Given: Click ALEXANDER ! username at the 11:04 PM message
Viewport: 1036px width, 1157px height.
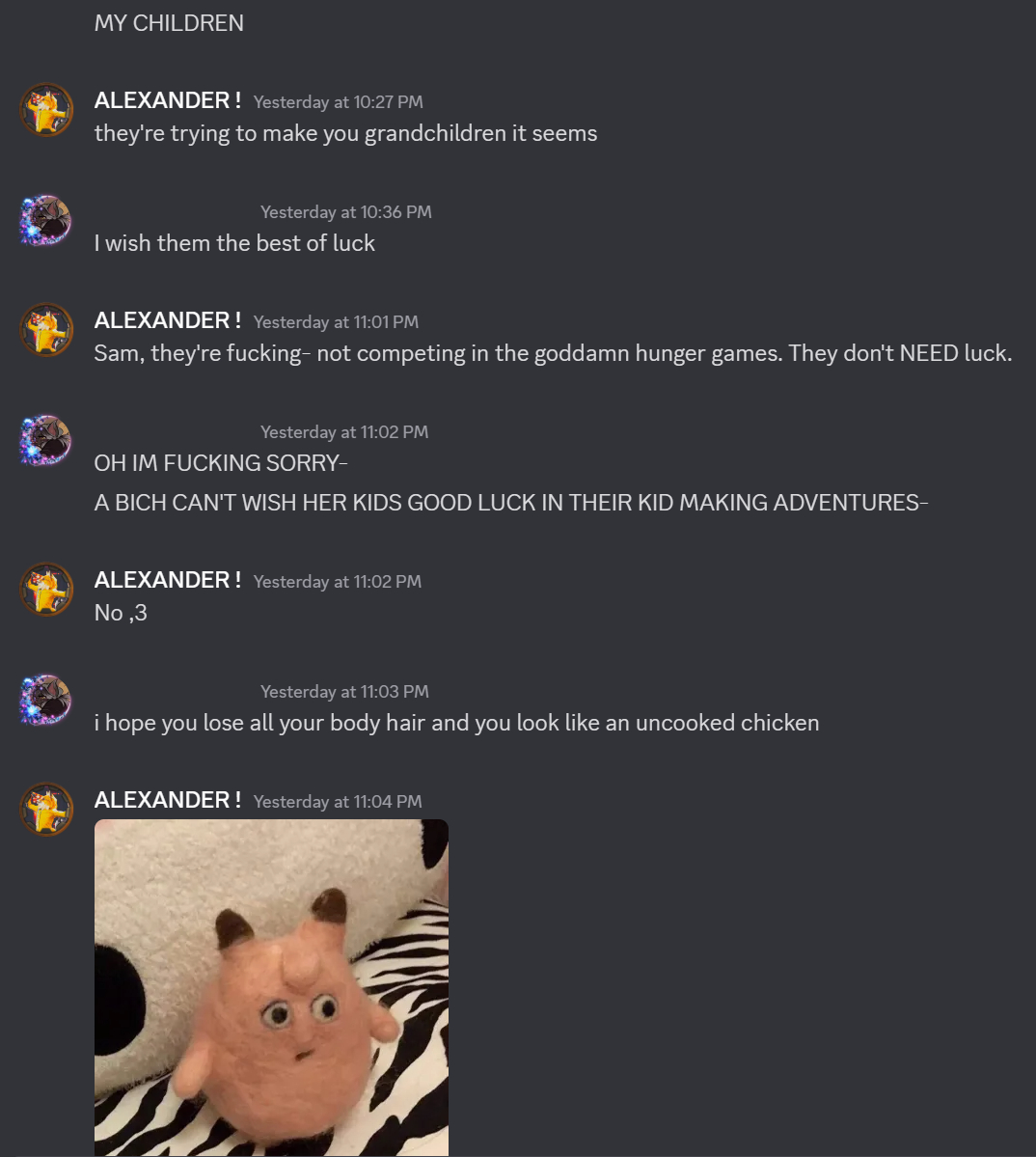Looking at the screenshot, I should [168, 800].
